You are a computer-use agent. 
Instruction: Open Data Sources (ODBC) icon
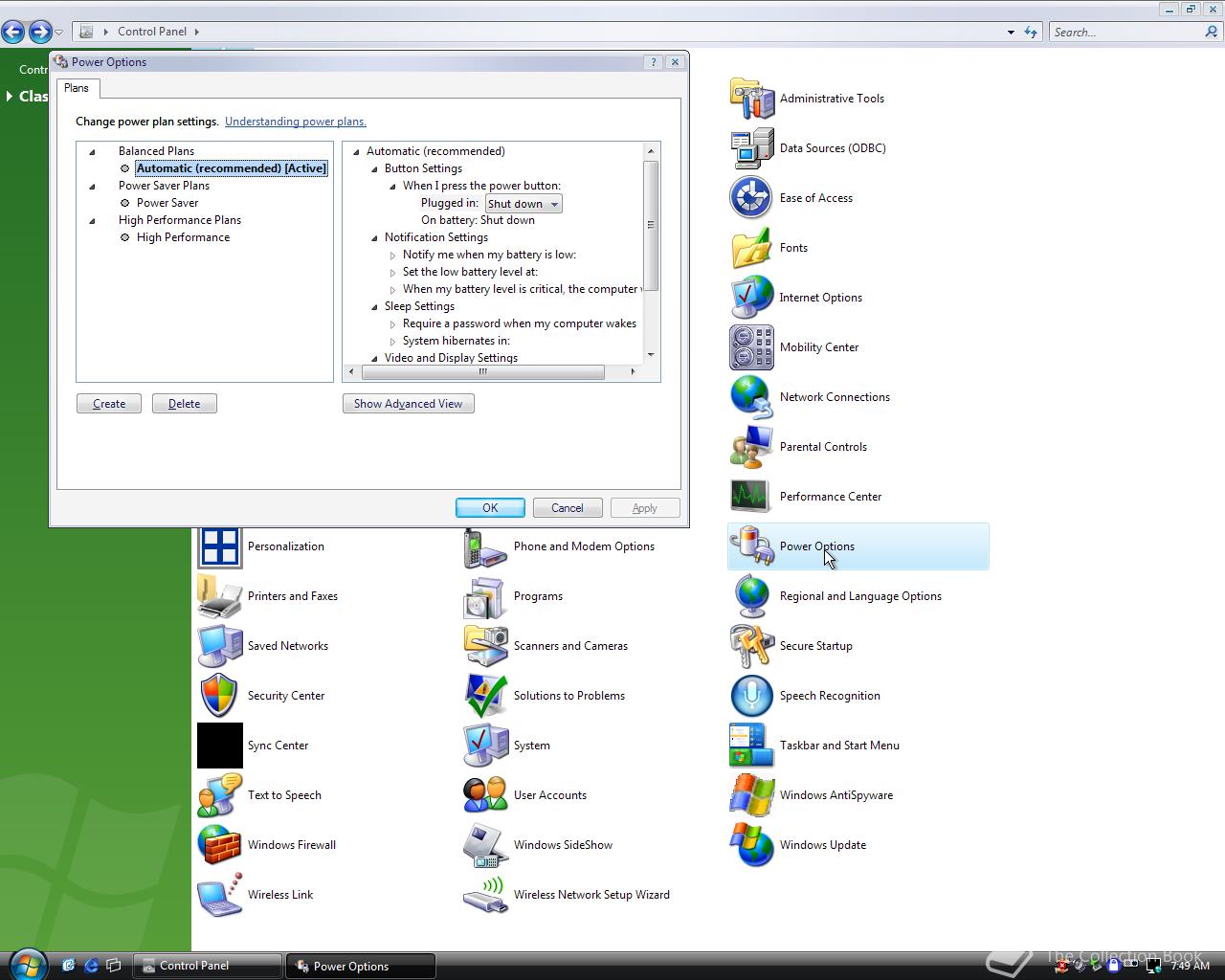[x=751, y=148]
